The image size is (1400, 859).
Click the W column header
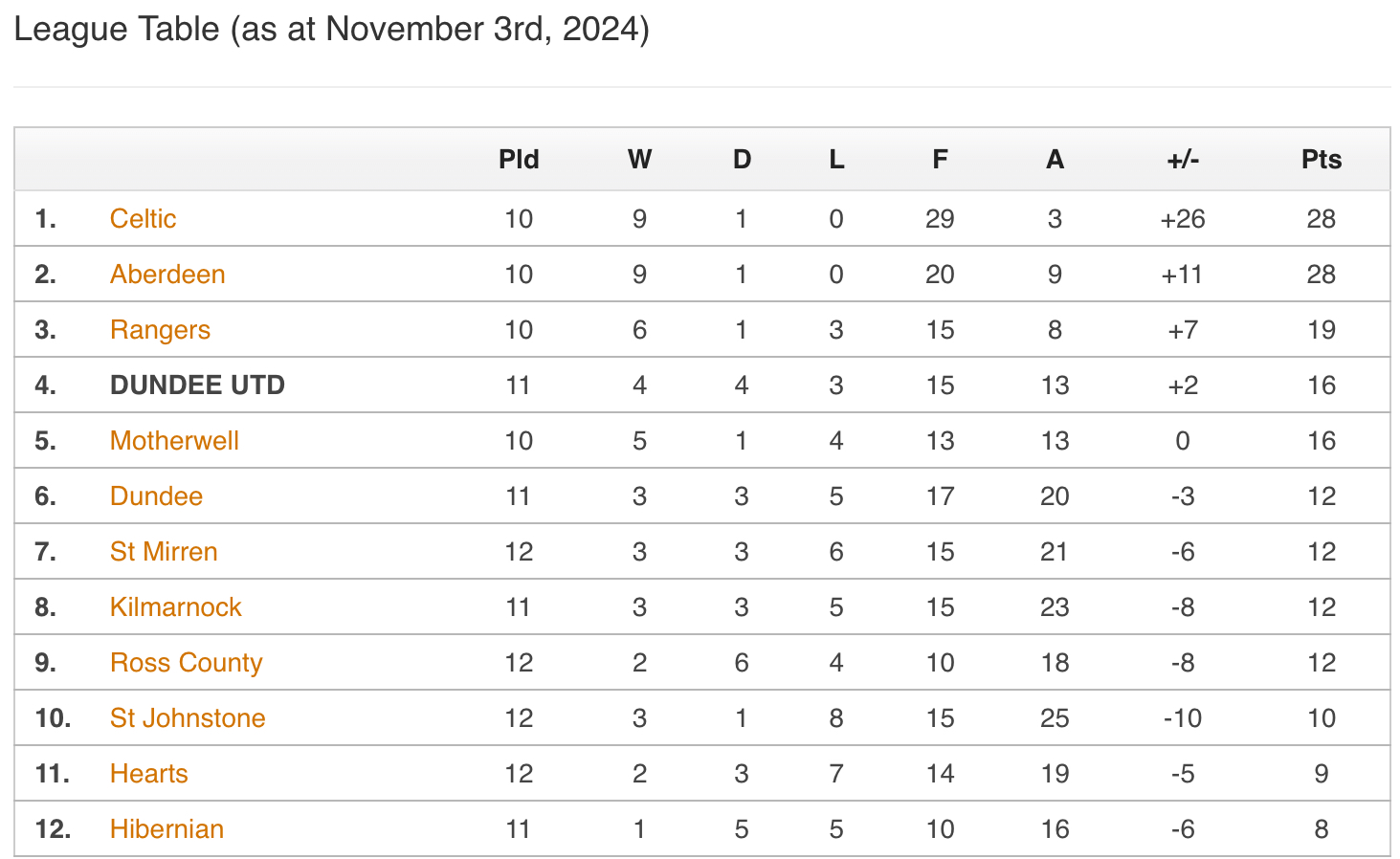click(639, 160)
